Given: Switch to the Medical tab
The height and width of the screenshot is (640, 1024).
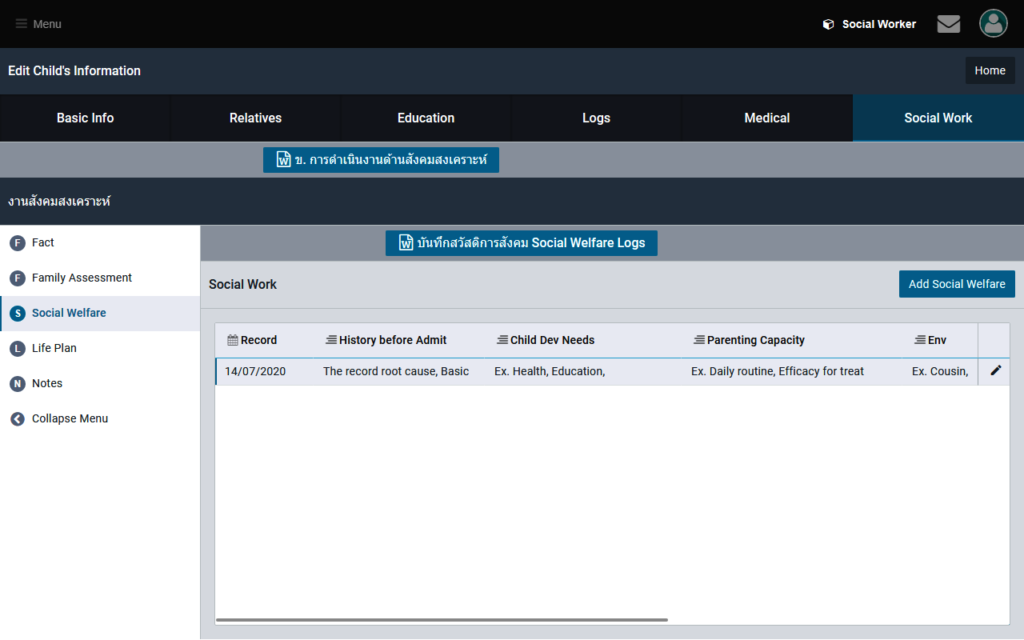Looking at the screenshot, I should click(x=767, y=118).
